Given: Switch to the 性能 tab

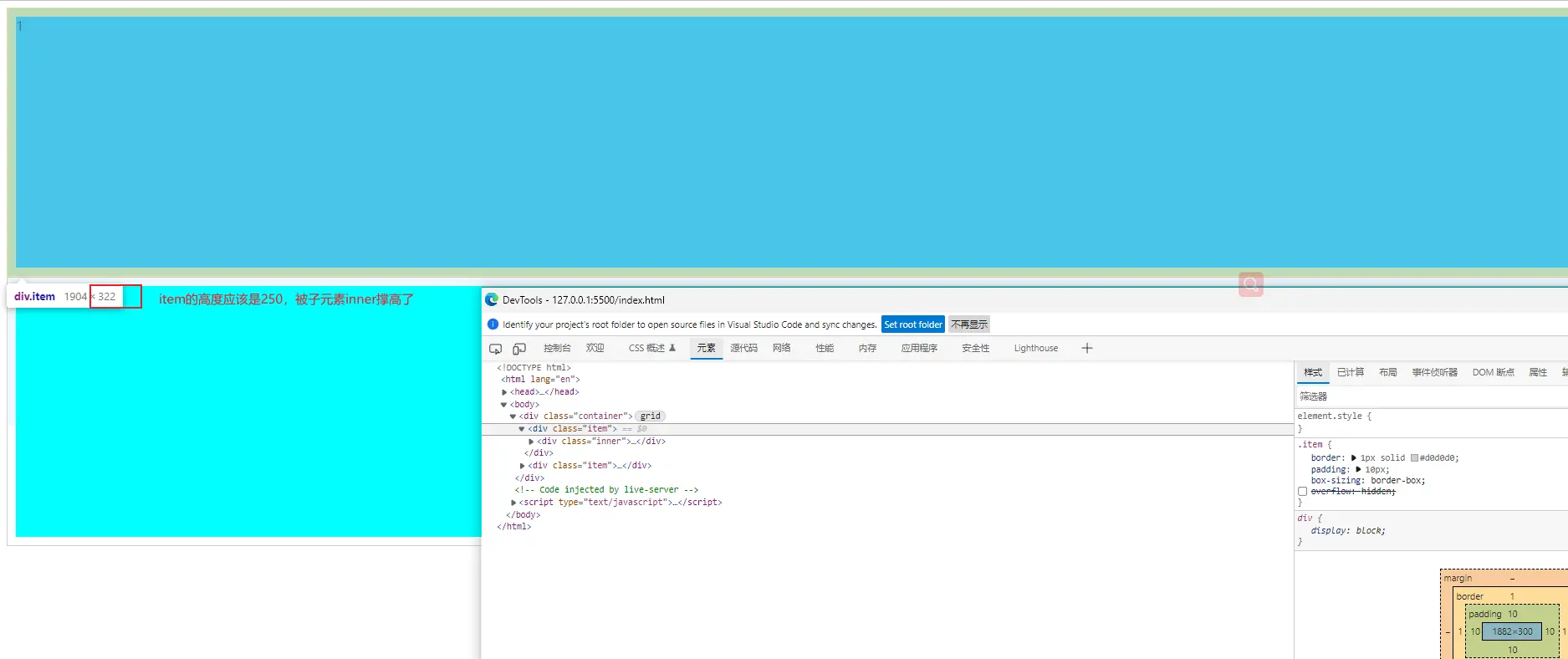Looking at the screenshot, I should tap(825, 348).
